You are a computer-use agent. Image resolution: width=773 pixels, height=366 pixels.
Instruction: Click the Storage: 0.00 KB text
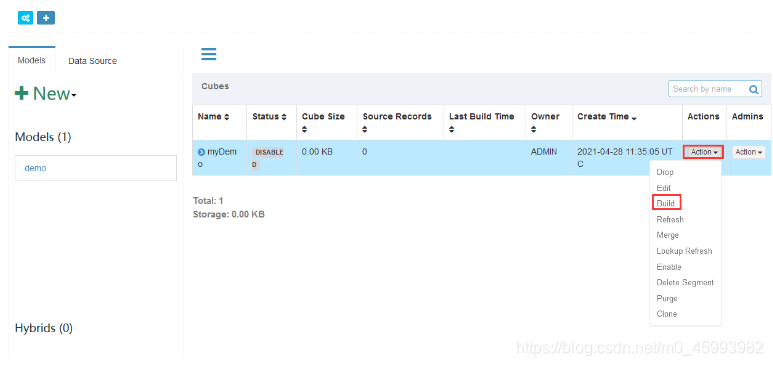(229, 215)
